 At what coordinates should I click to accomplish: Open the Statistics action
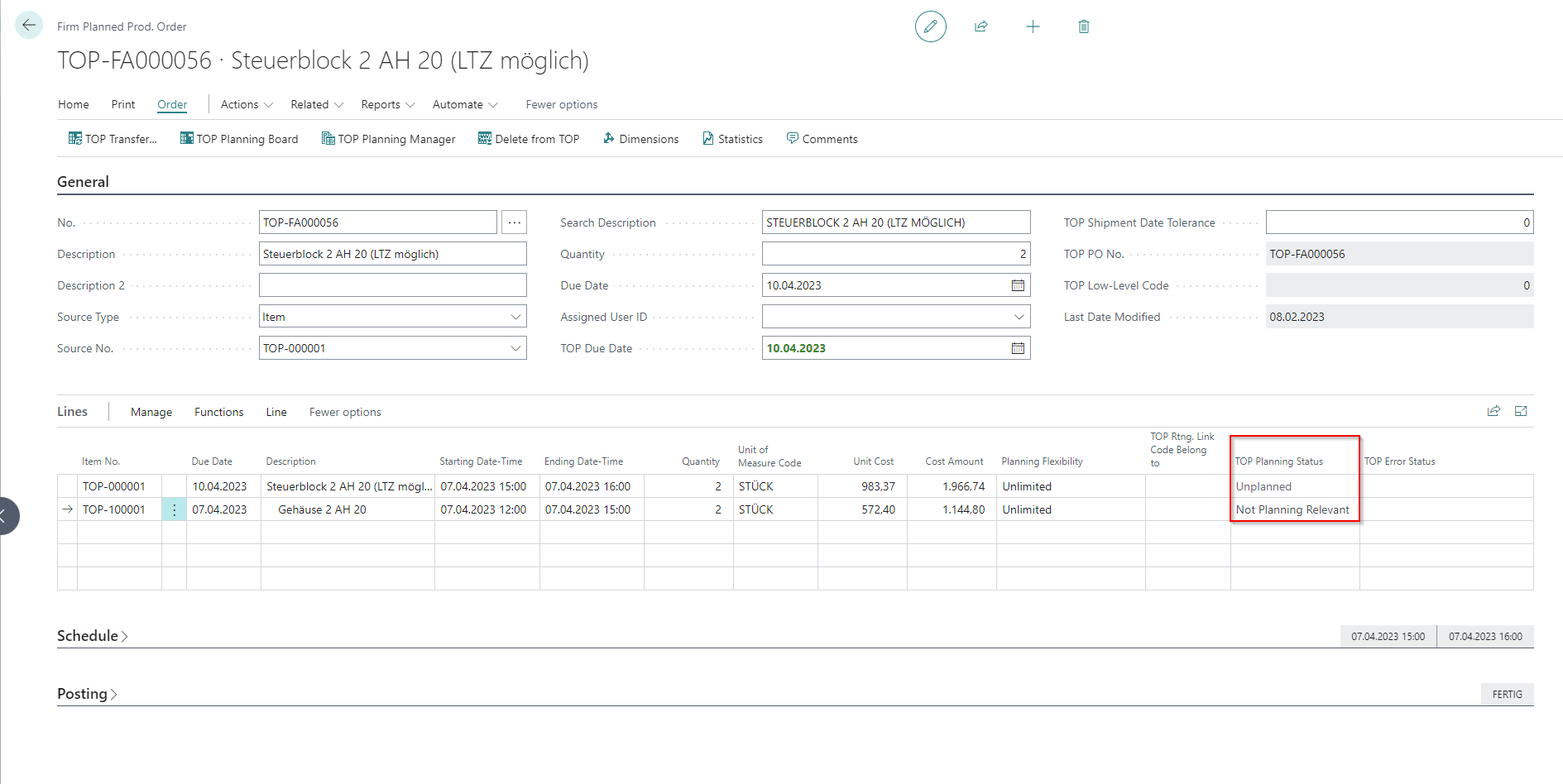pyautogui.click(x=732, y=139)
